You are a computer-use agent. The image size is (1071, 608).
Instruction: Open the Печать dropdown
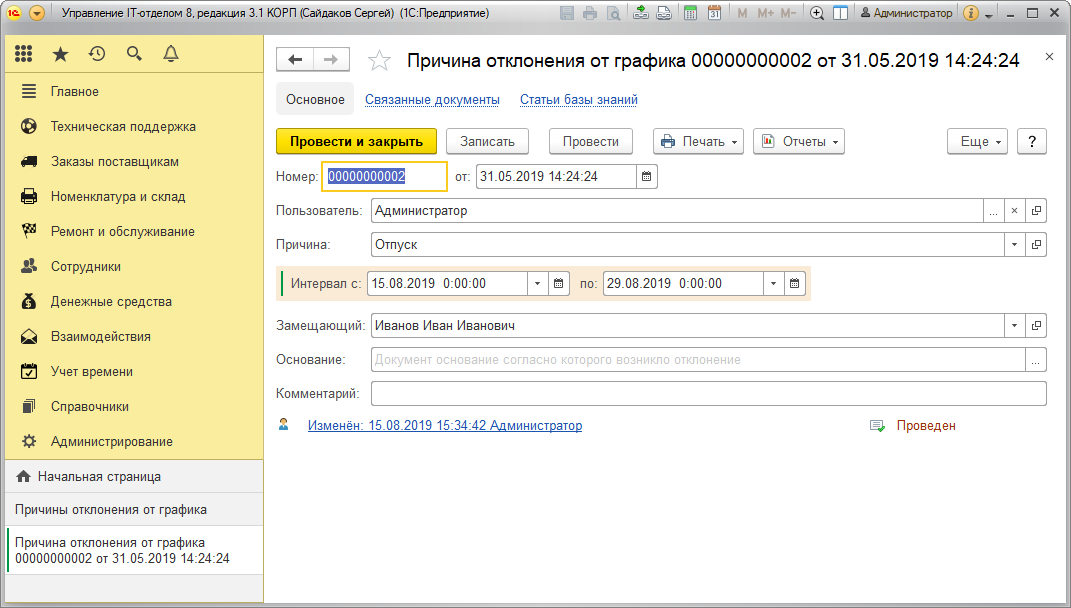[x=698, y=141]
